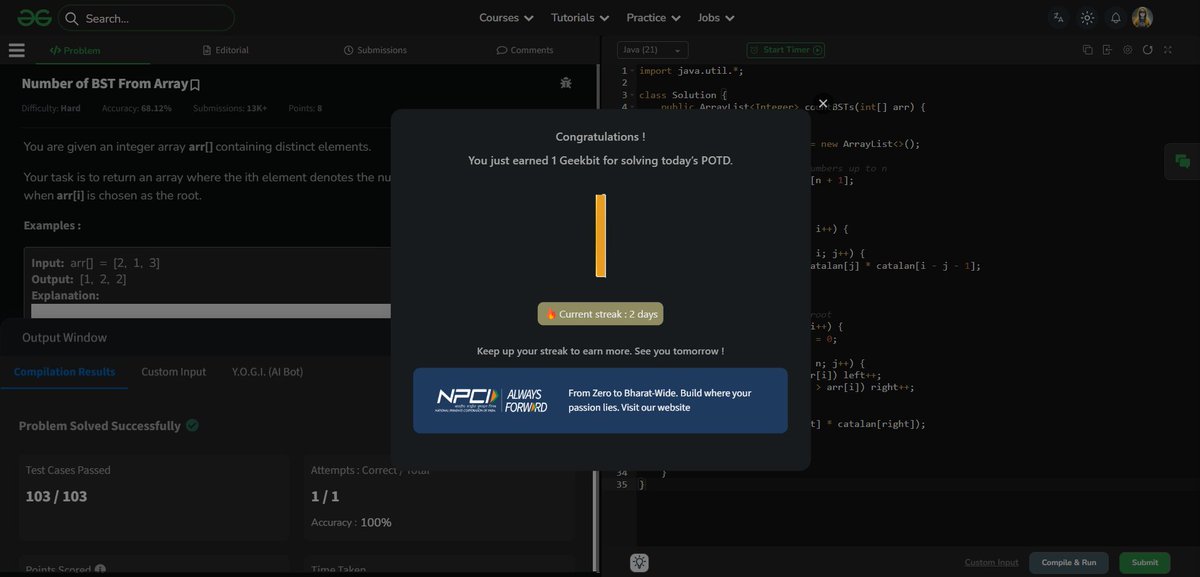This screenshot has height=577, width=1200.
Task: Collapse code fold arrow on line 3
Action: point(633,96)
